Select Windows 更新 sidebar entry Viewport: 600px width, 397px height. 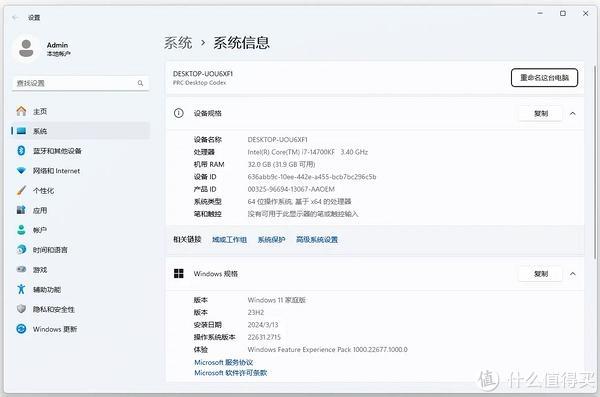(80, 329)
